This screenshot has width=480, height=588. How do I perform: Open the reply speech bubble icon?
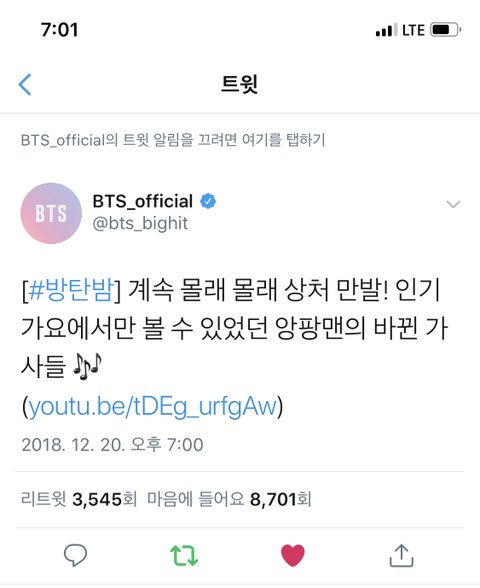pyautogui.click(x=75, y=555)
